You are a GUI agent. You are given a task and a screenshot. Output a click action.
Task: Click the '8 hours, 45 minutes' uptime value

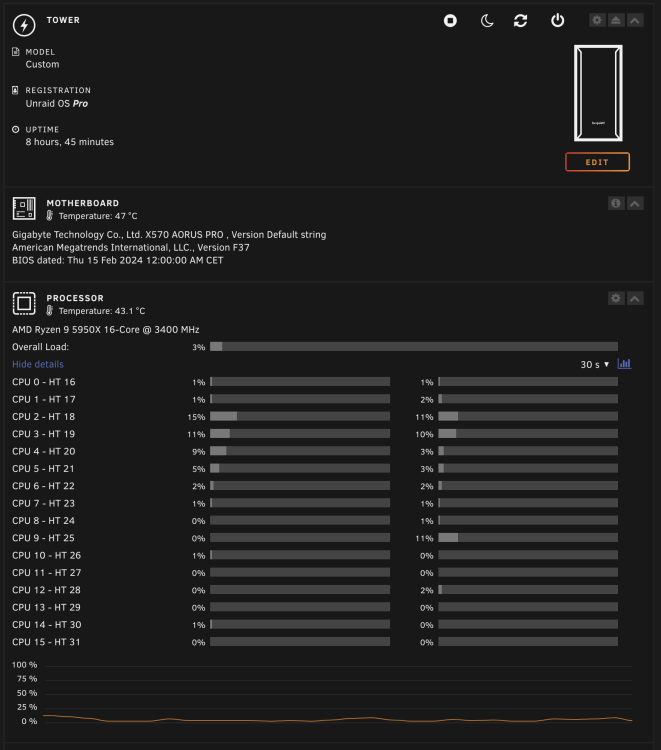point(70,142)
